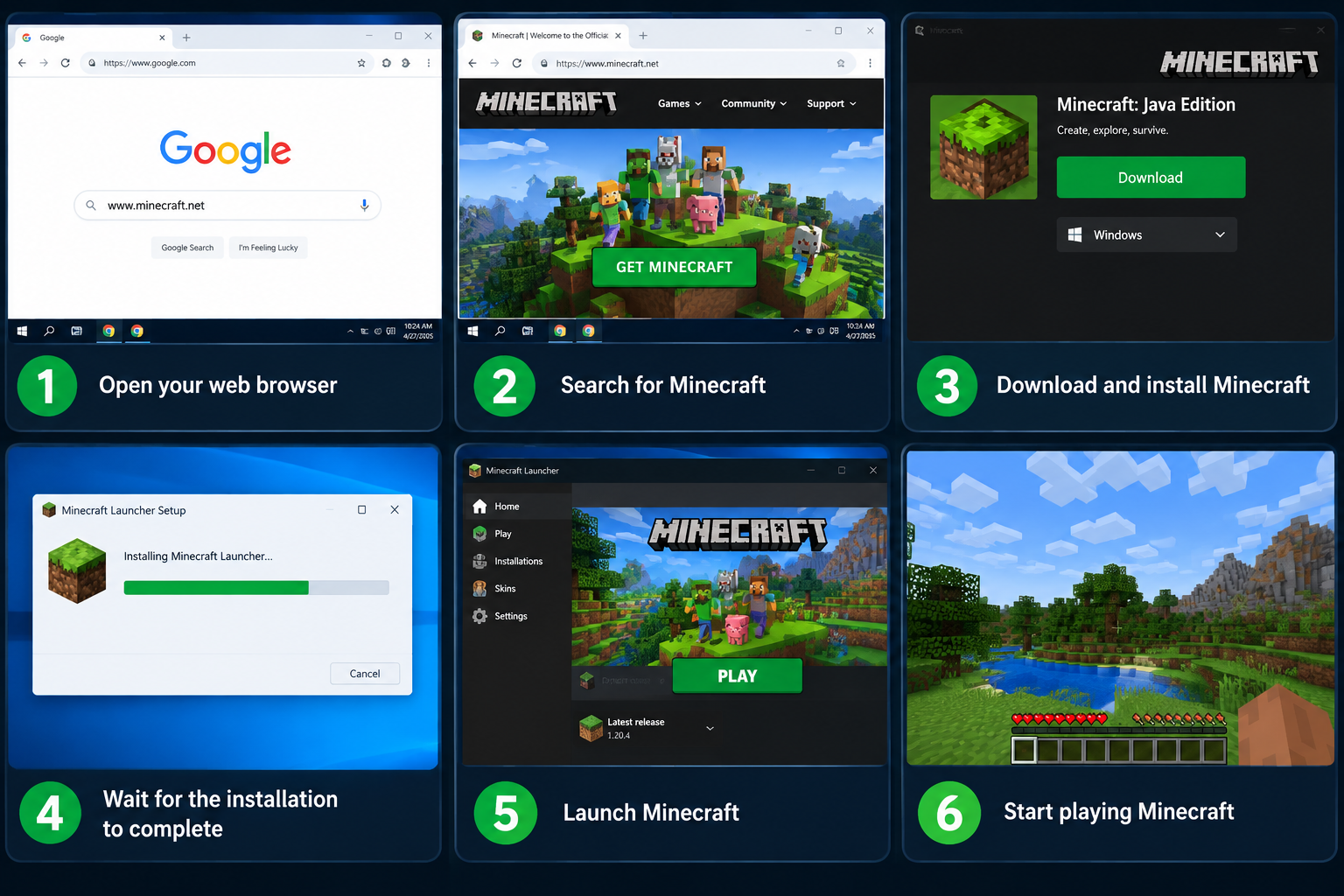Show hidden tray icons below the Google window
The width and height of the screenshot is (1344, 896).
coord(350,331)
